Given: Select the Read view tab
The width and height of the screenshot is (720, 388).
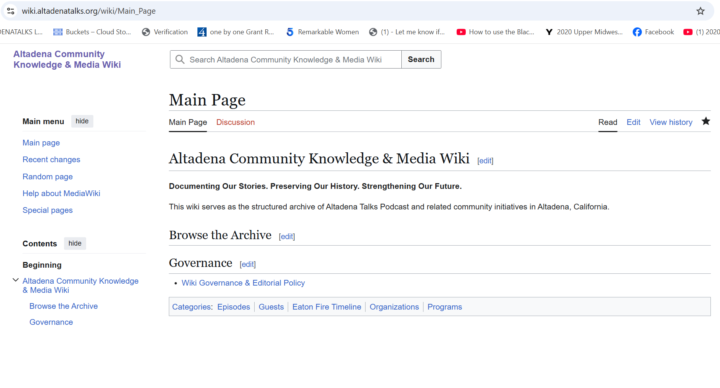Looking at the screenshot, I should pyautogui.click(x=608, y=122).
